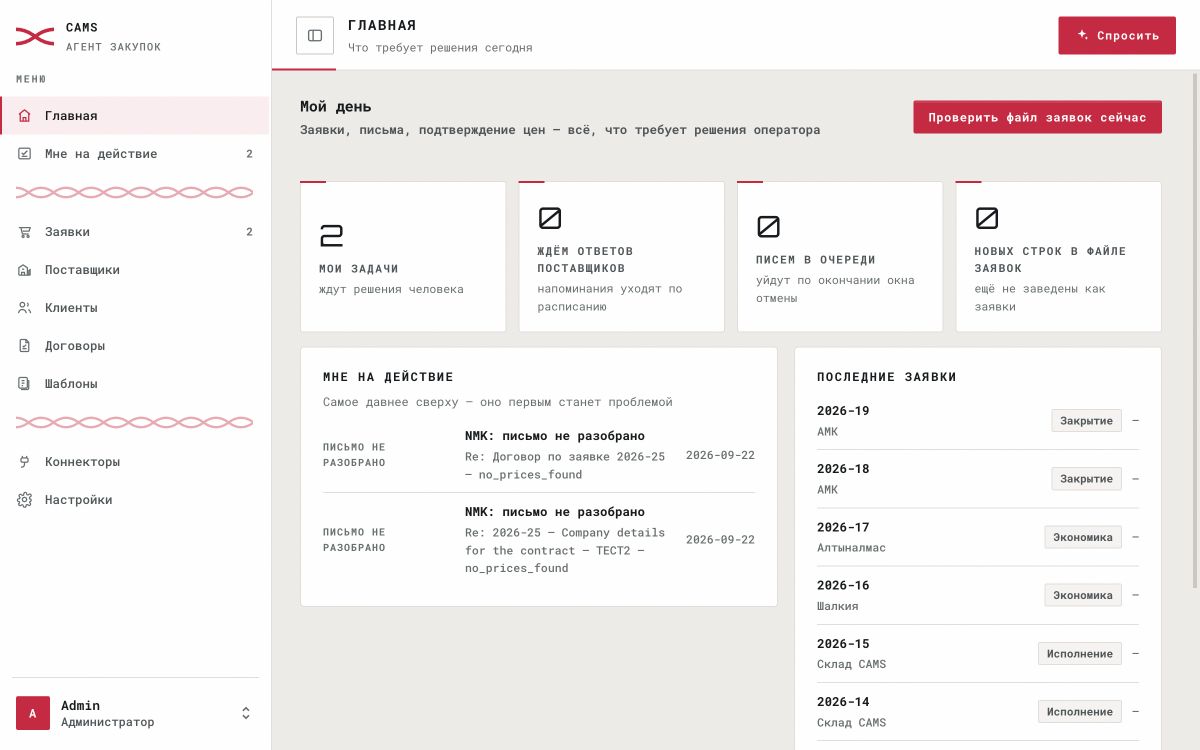Click the document icon beside Договоры
This screenshot has height=750, width=1200.
click(x=25, y=346)
